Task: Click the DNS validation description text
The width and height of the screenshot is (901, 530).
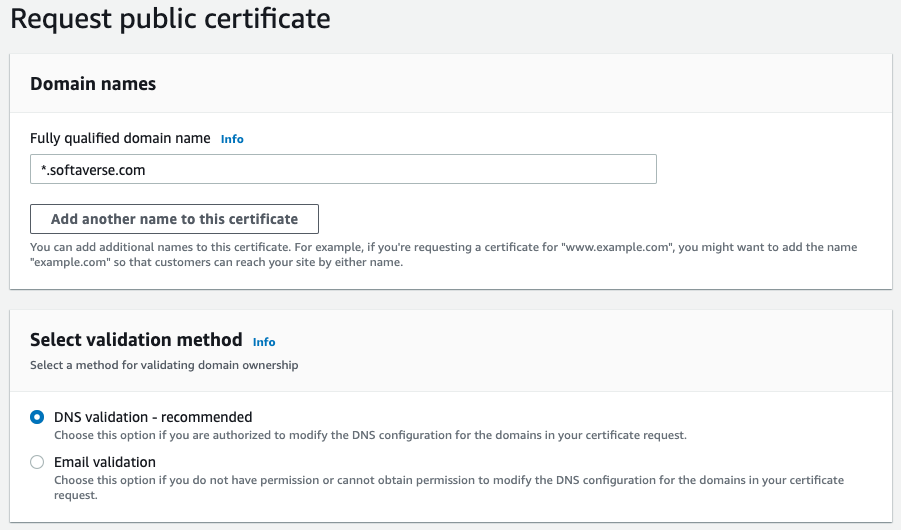Action: 370,435
